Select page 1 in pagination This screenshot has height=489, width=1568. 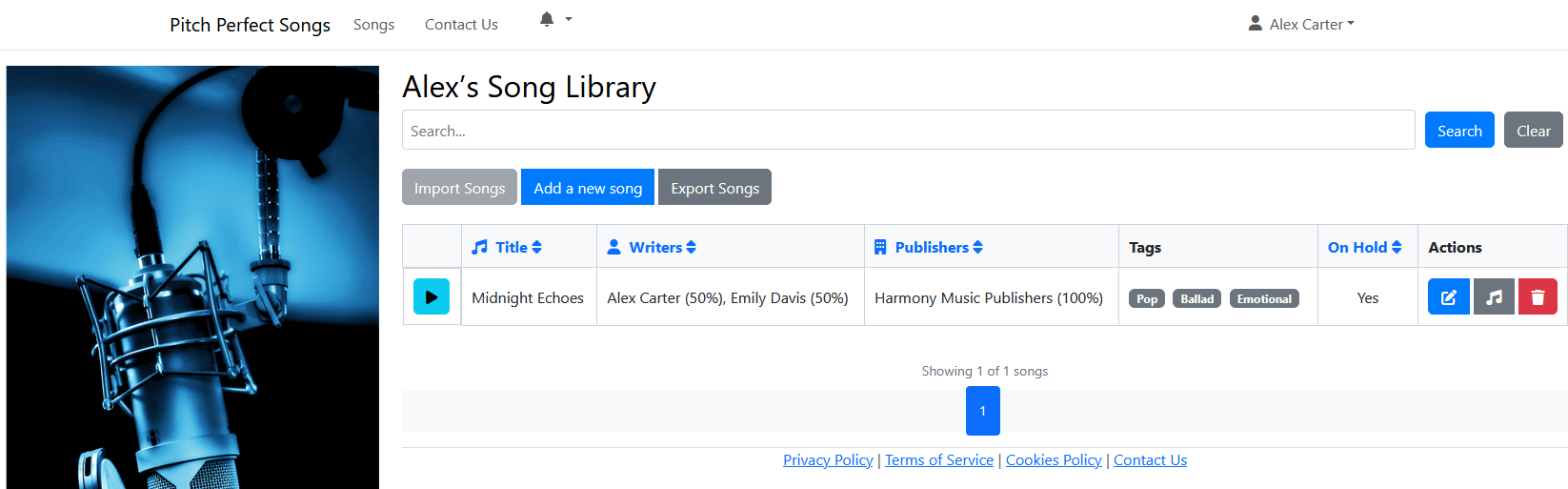[x=982, y=411]
